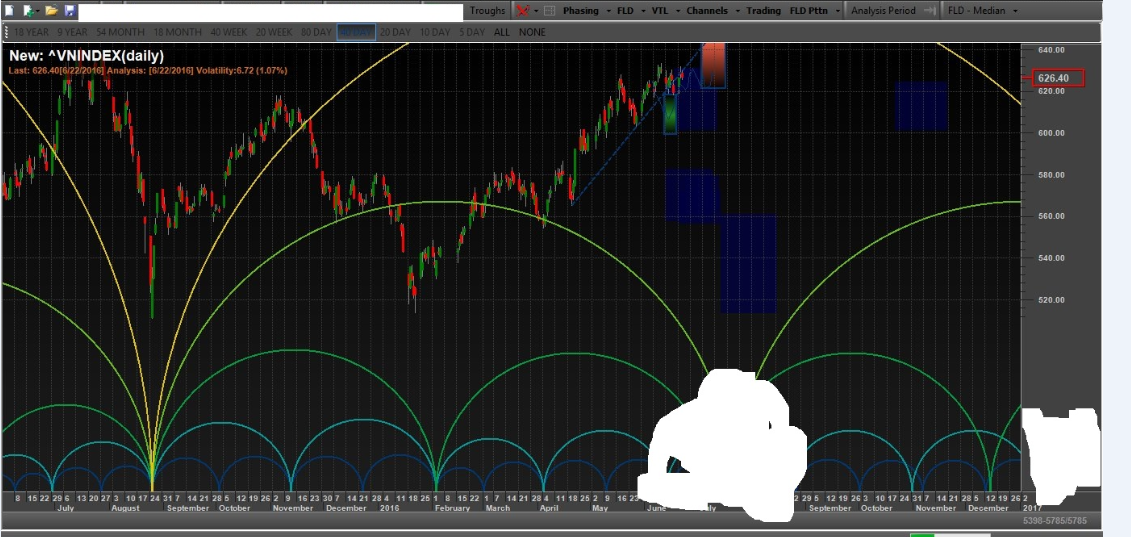Toggle the 54 MONTH cycle

120,32
